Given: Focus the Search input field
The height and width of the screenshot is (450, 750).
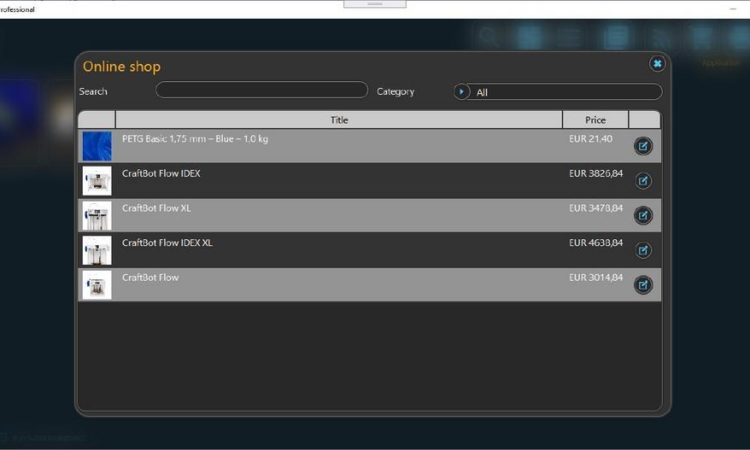Looking at the screenshot, I should [x=262, y=90].
